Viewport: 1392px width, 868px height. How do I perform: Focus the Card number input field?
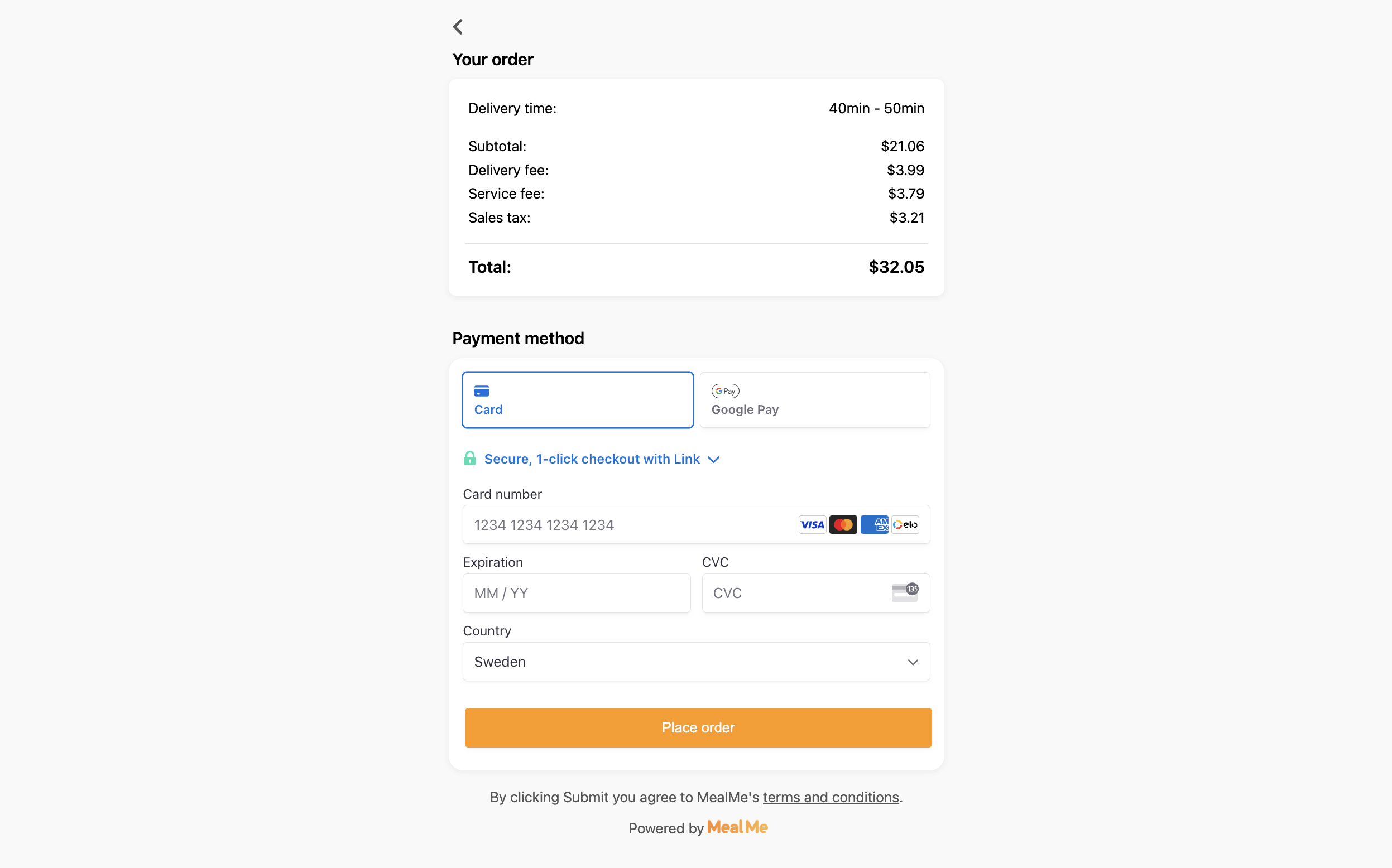[x=696, y=525]
